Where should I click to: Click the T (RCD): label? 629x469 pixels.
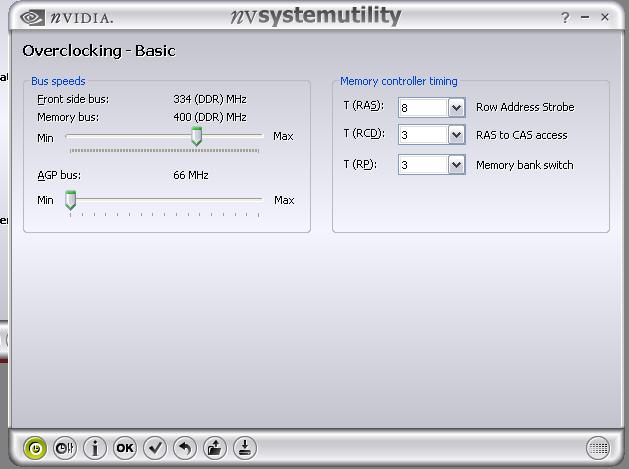click(x=364, y=134)
